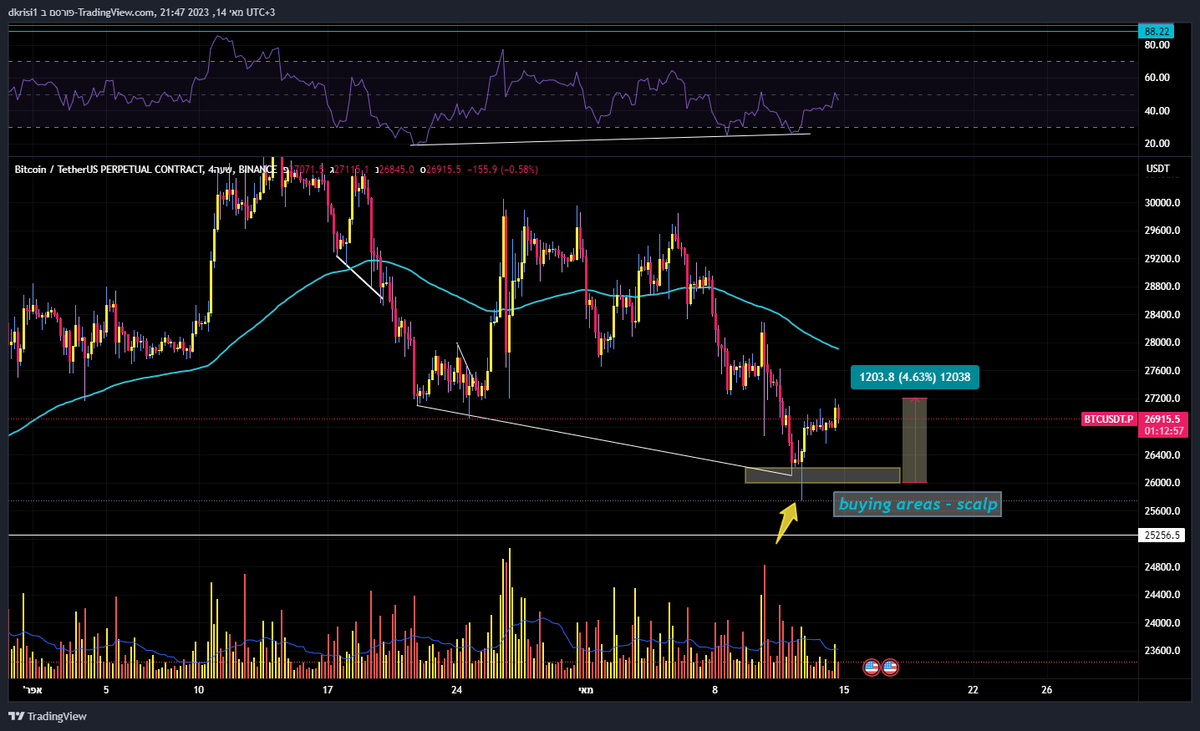Select the green long-position measurement box
Screen dimensions: 1200x731
[916, 440]
